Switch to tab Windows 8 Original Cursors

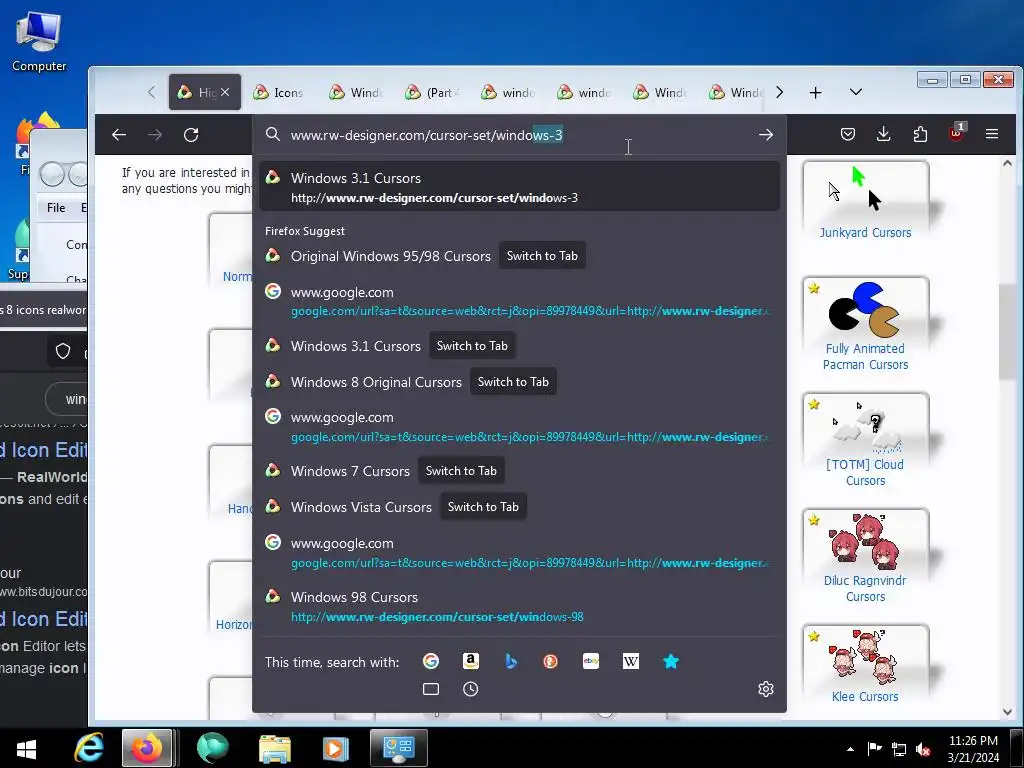(513, 381)
